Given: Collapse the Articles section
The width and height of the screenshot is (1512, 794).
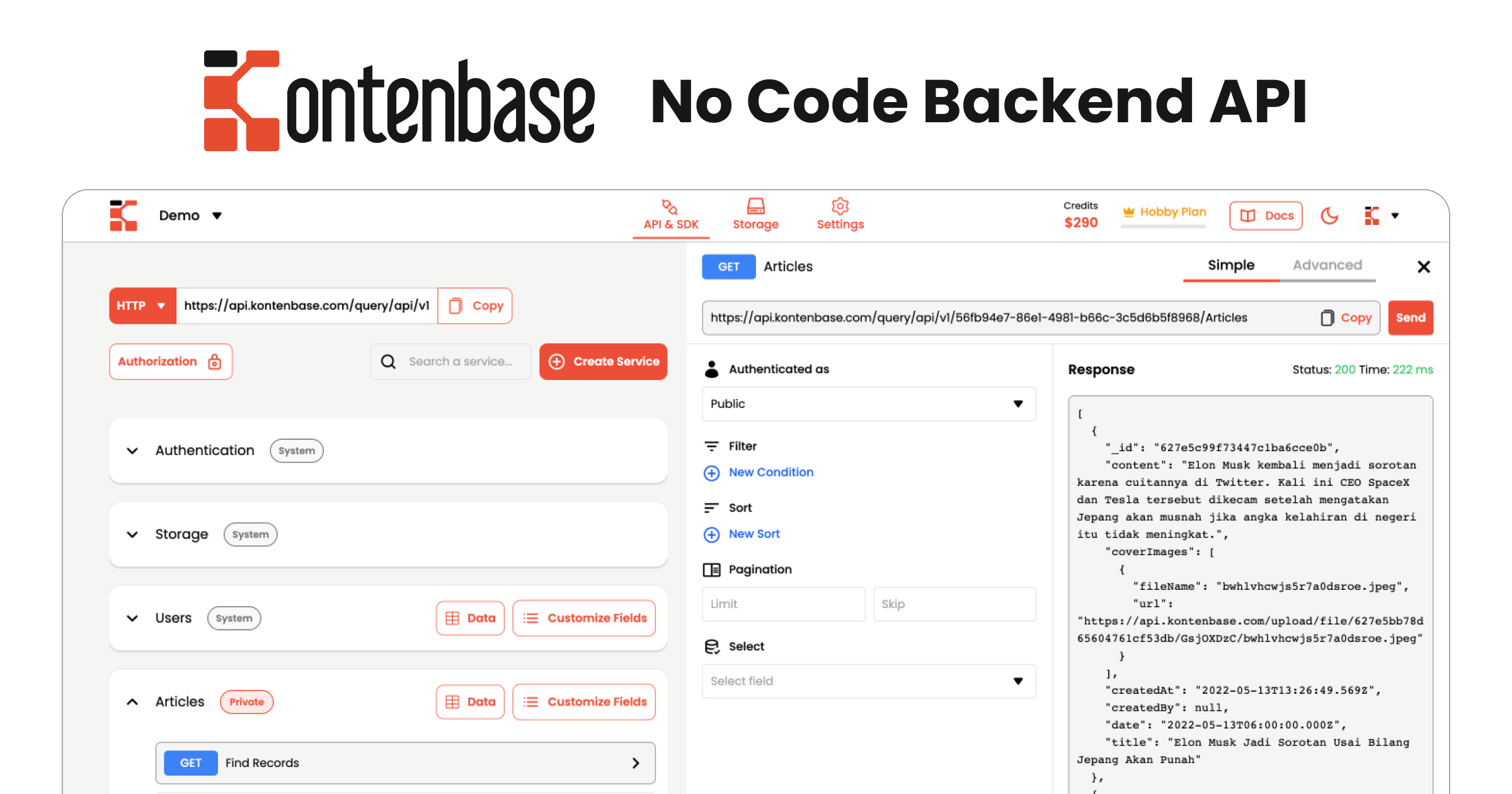Looking at the screenshot, I should coord(132,701).
